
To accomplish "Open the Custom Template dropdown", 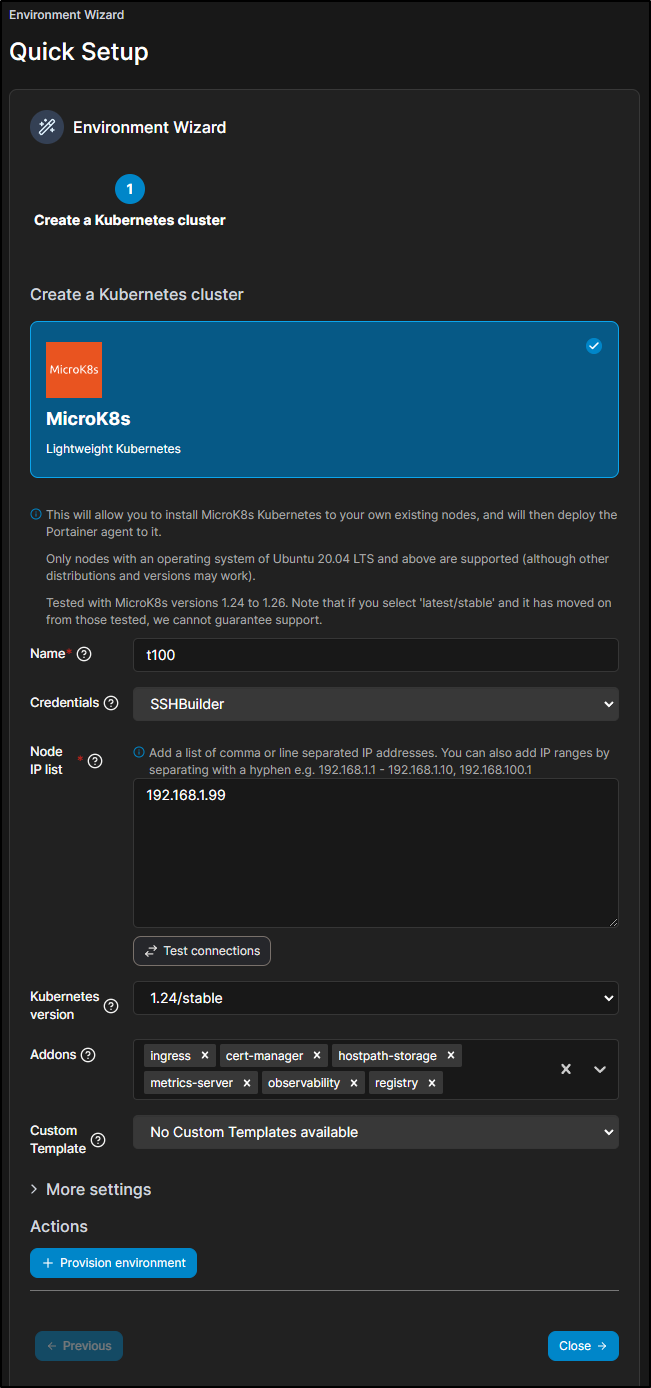I will [x=376, y=1132].
